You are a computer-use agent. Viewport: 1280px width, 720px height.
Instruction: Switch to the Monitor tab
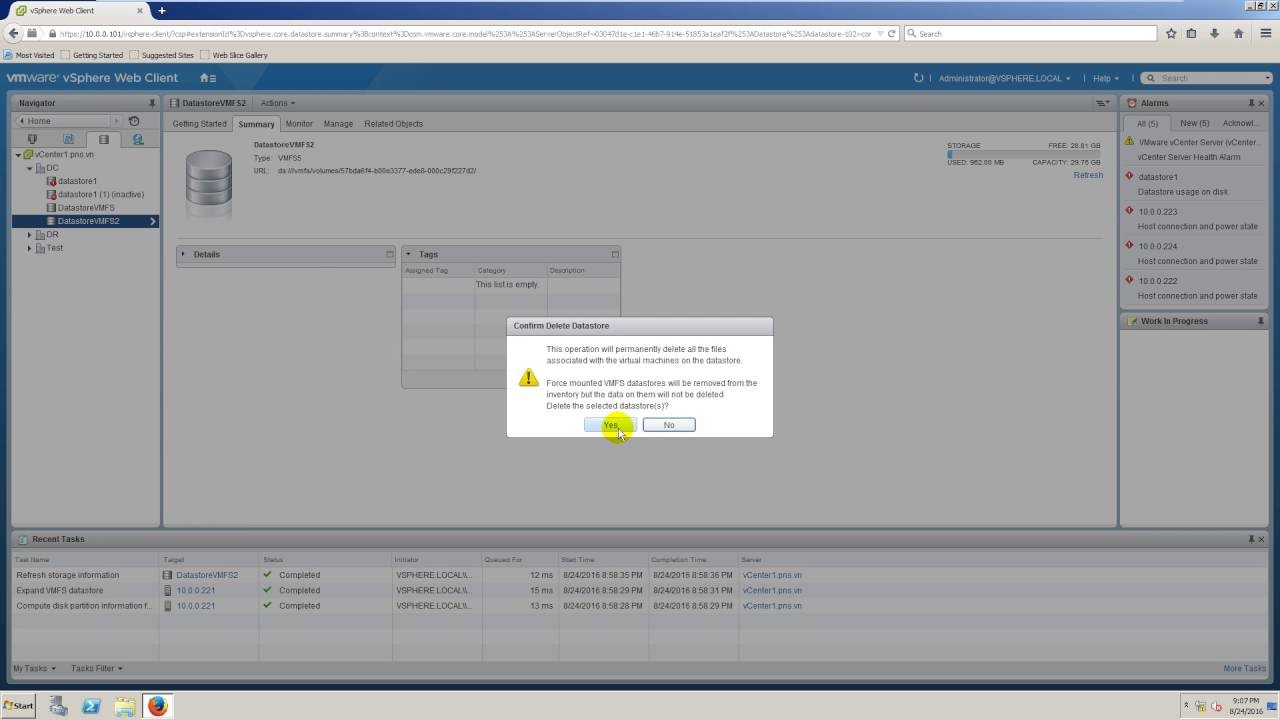click(x=299, y=124)
